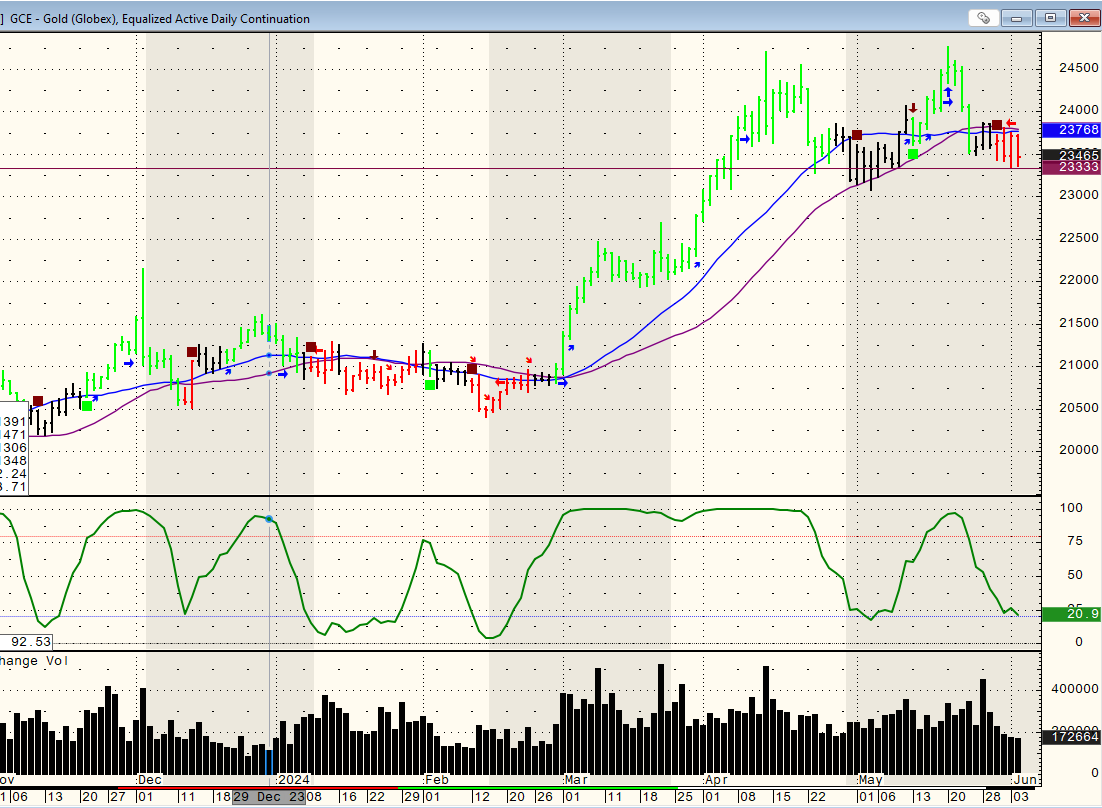Image resolution: width=1102 pixels, height=808 pixels.
Task: Select the highlighted 29 Dec 23 date label
Action: tap(268, 797)
